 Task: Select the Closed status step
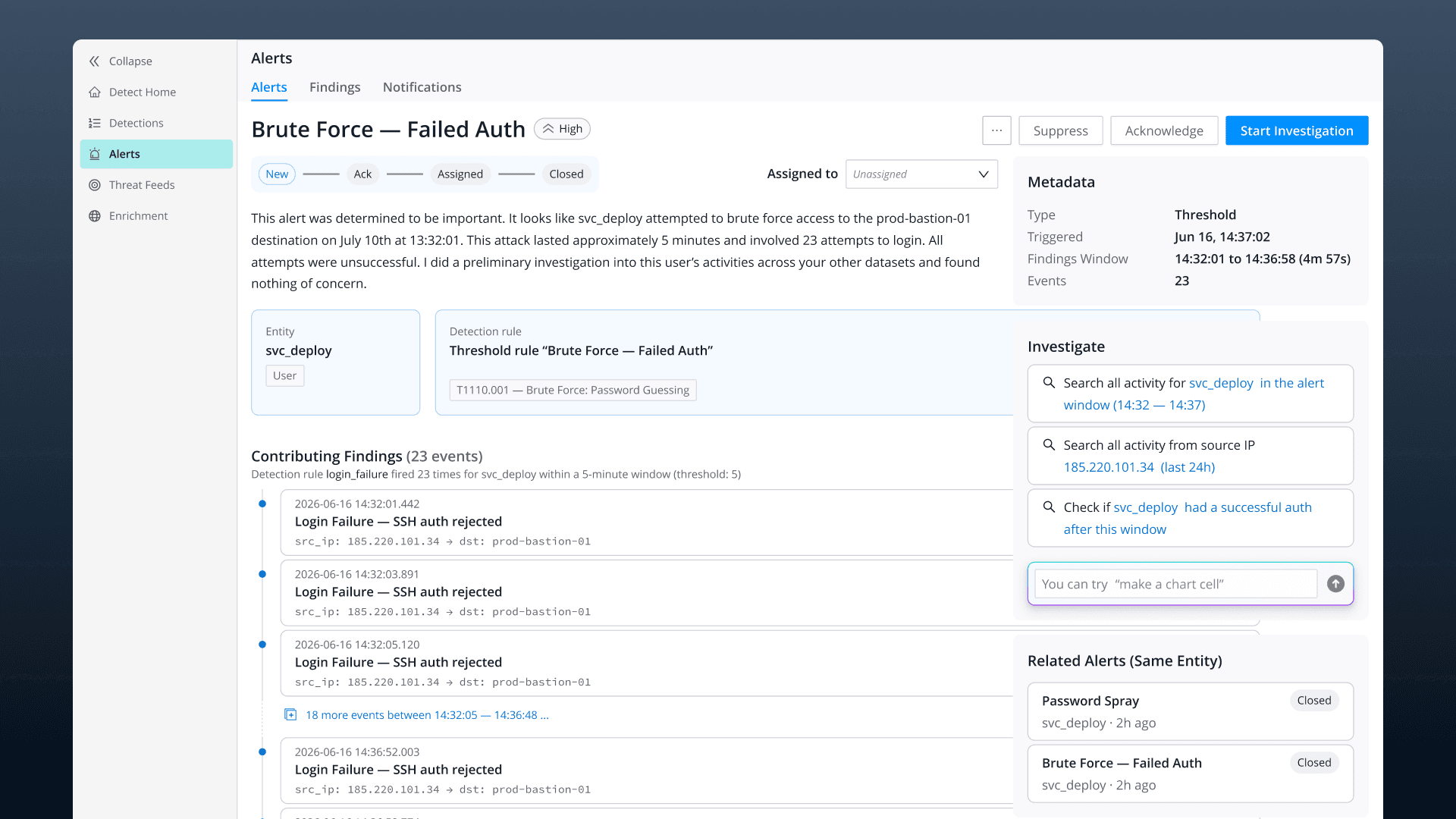point(566,174)
